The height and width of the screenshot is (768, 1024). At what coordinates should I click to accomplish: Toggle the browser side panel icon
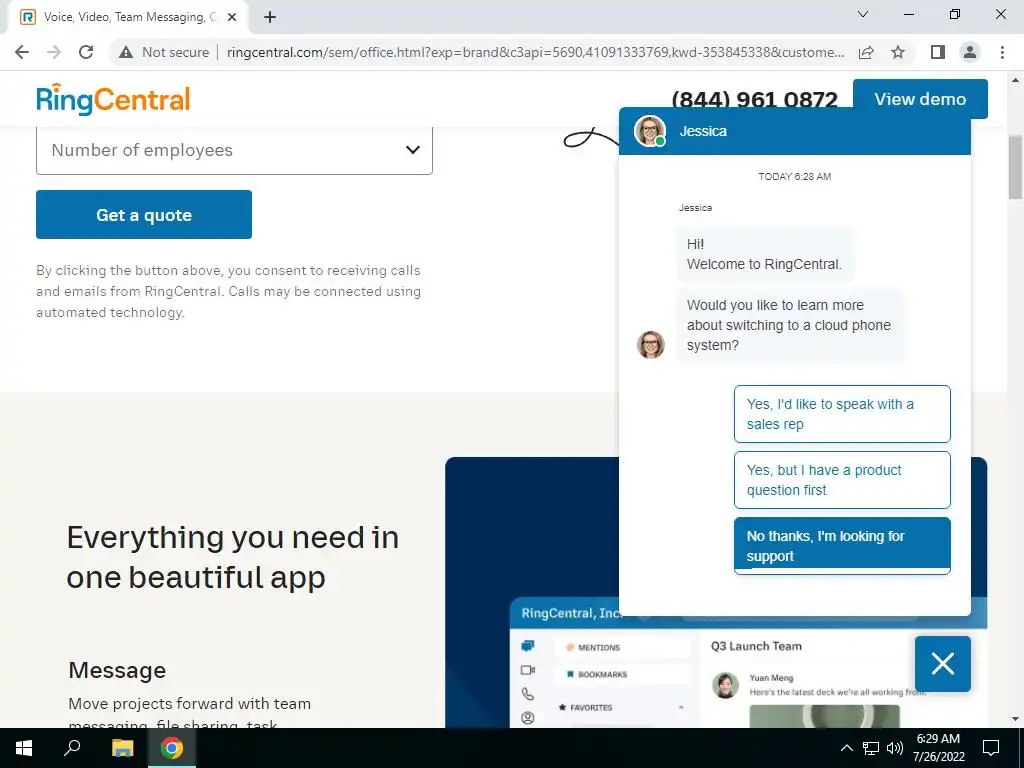938,52
